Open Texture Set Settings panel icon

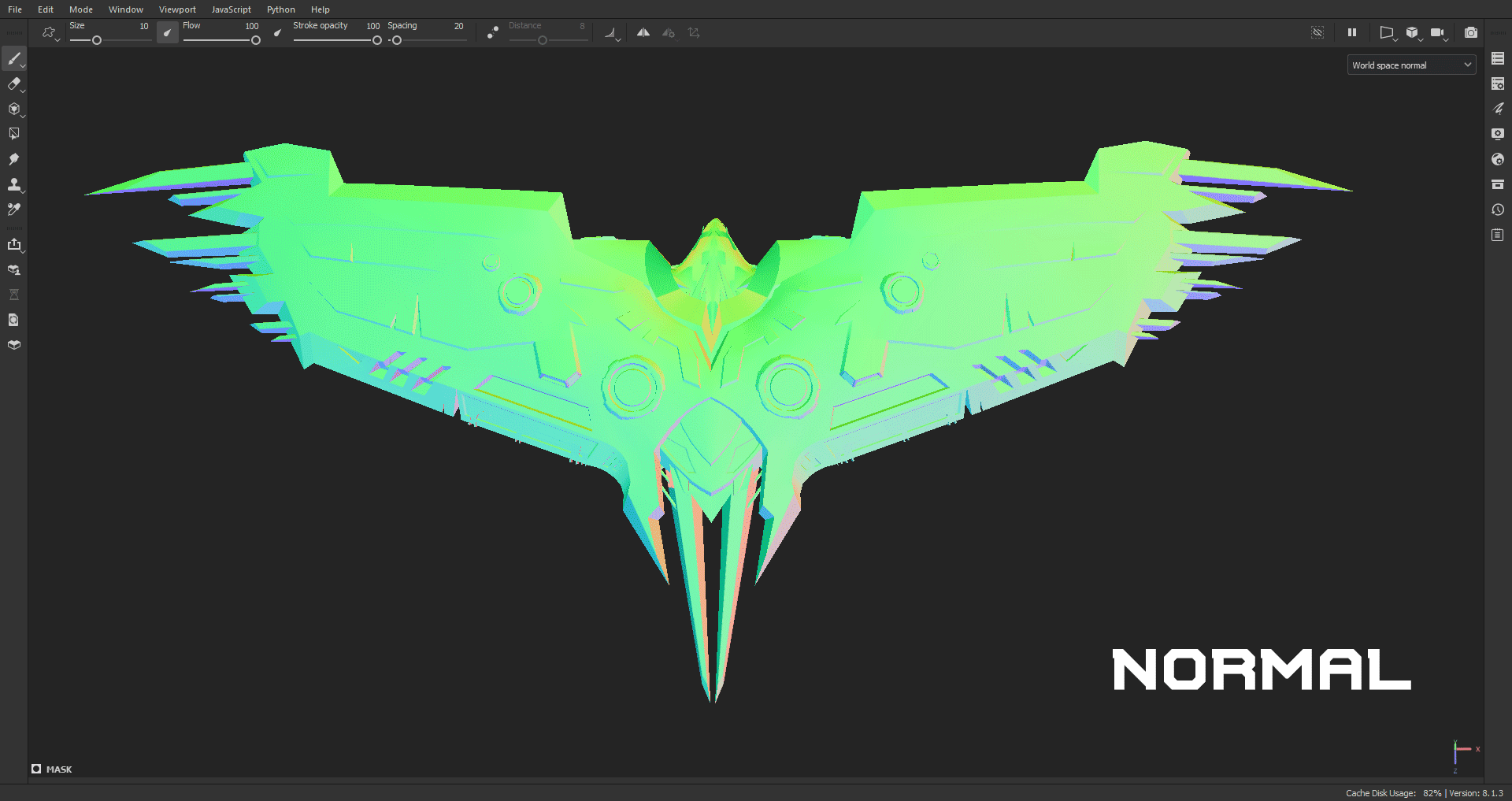pyautogui.click(x=1498, y=83)
